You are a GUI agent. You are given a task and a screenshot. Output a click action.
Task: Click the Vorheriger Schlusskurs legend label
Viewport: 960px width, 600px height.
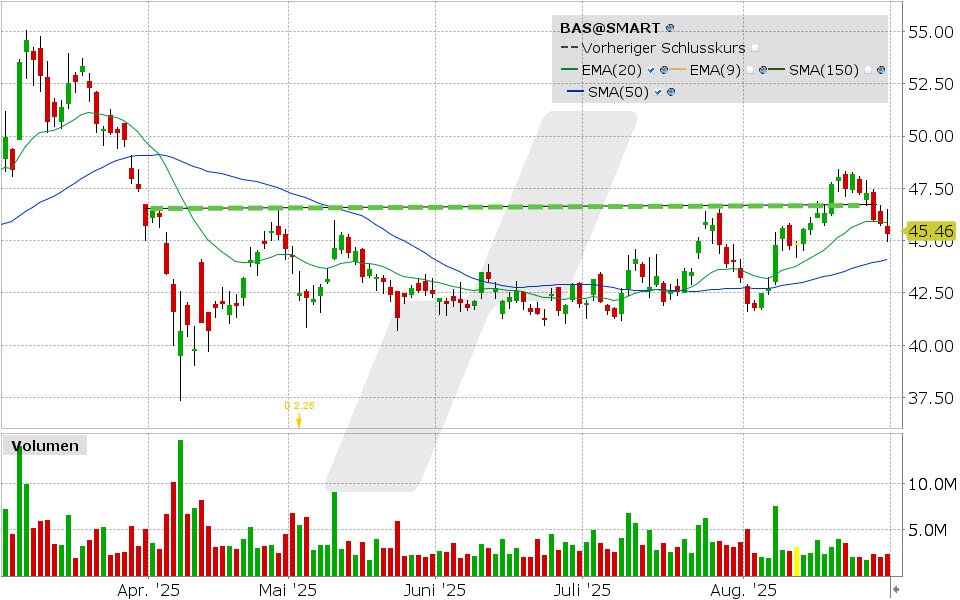coord(663,48)
